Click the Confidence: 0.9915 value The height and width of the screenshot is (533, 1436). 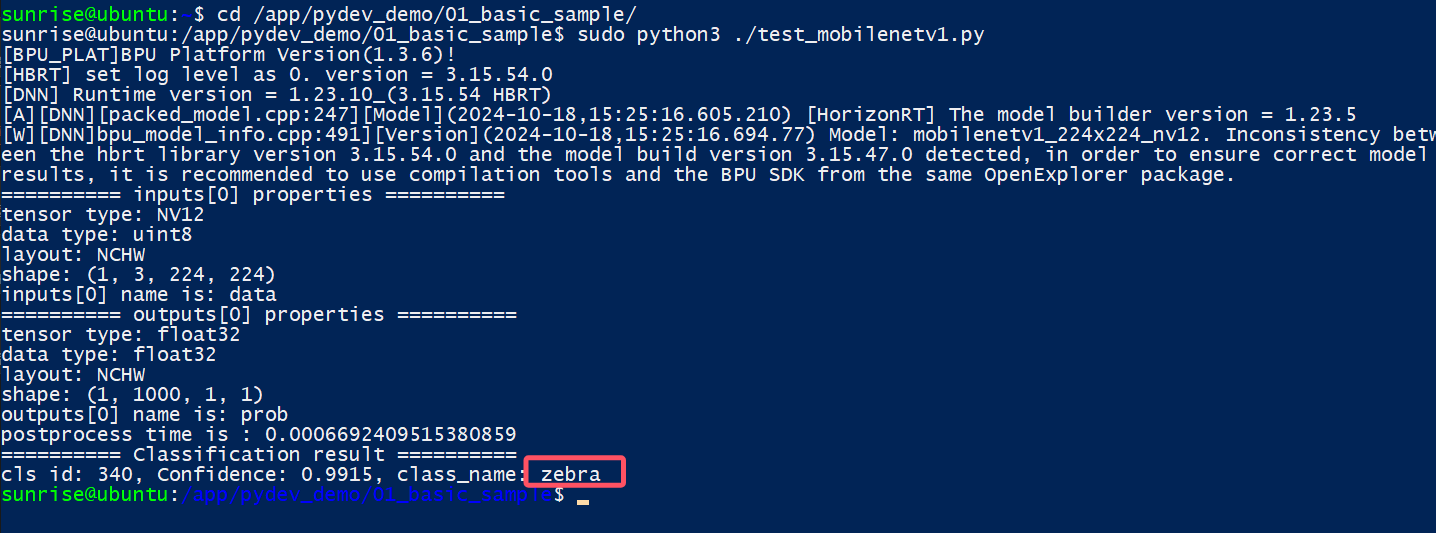(265, 474)
